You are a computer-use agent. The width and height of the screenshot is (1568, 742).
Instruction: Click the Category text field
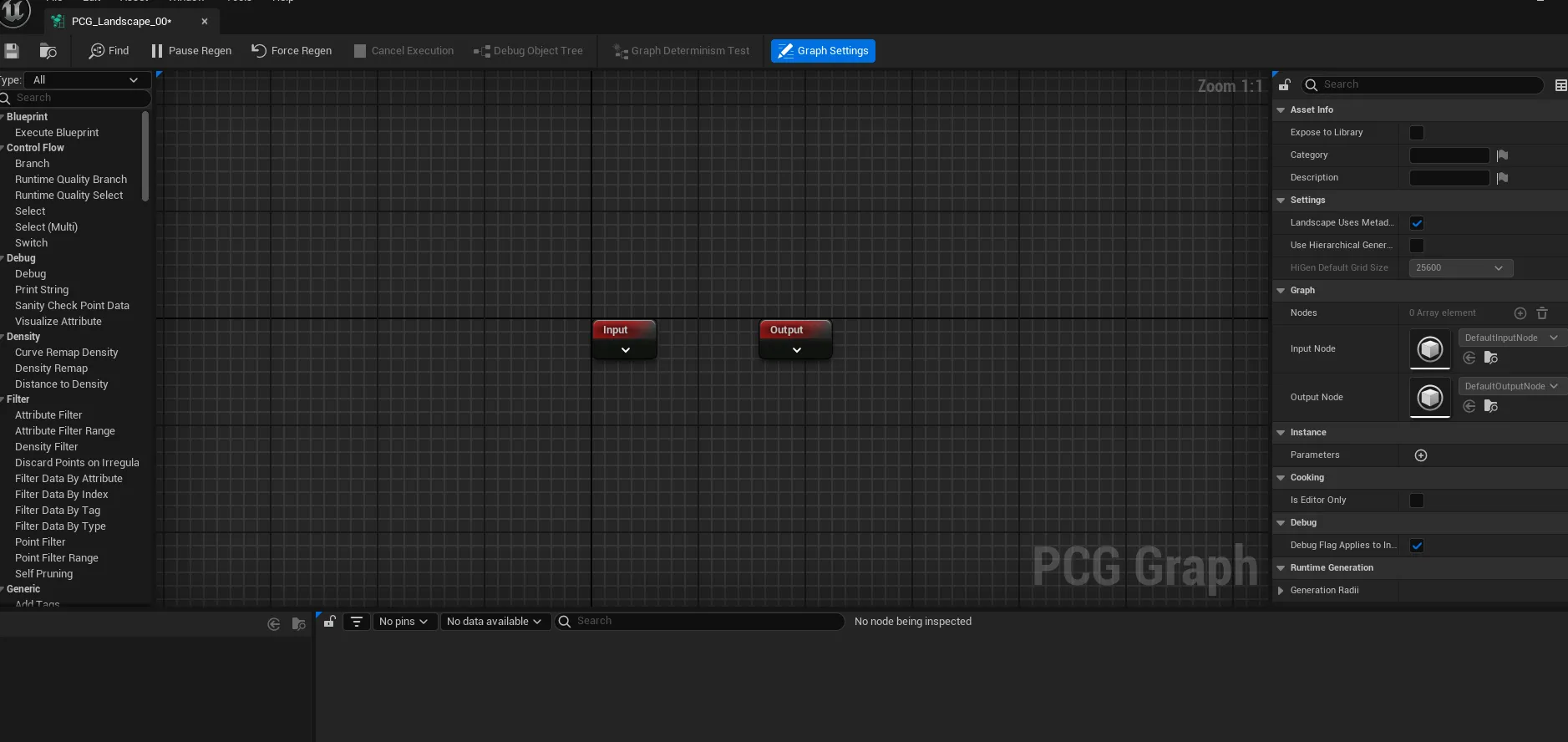[x=1449, y=155]
